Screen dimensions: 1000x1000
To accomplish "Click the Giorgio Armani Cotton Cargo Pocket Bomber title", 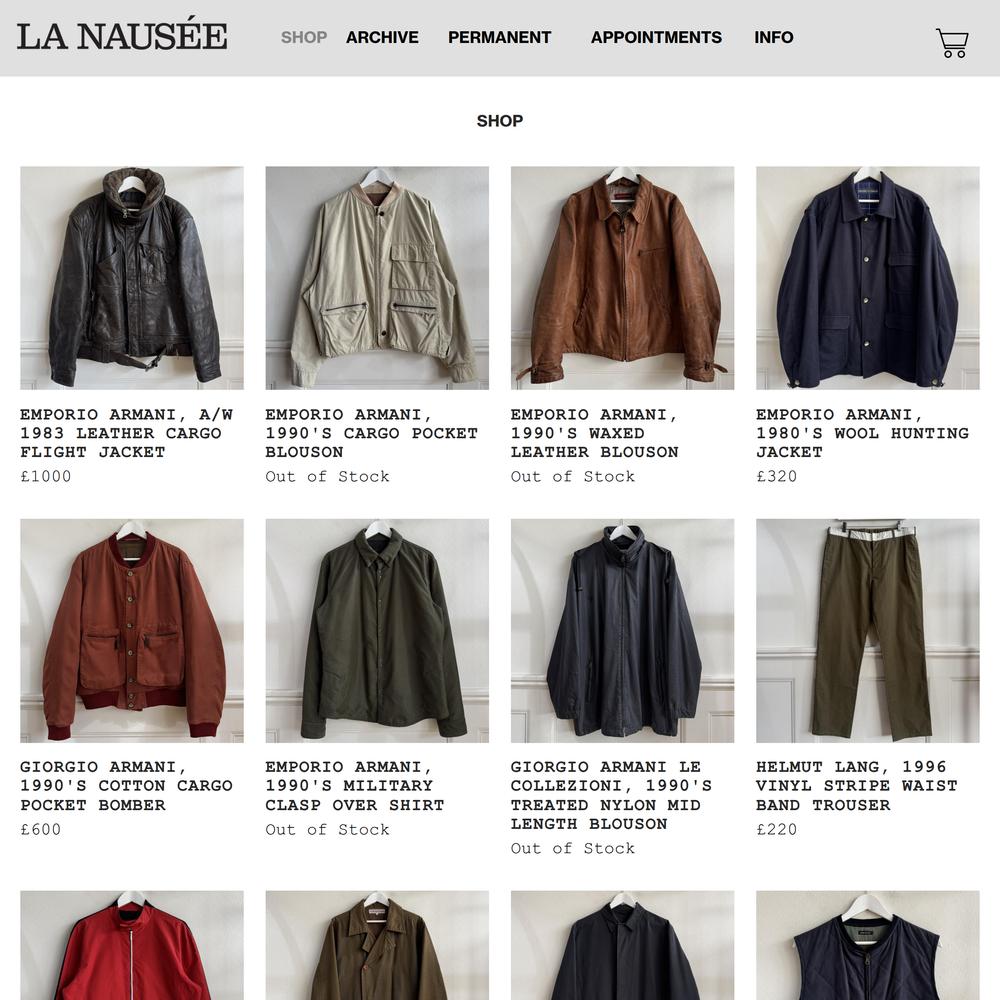I will [126, 786].
